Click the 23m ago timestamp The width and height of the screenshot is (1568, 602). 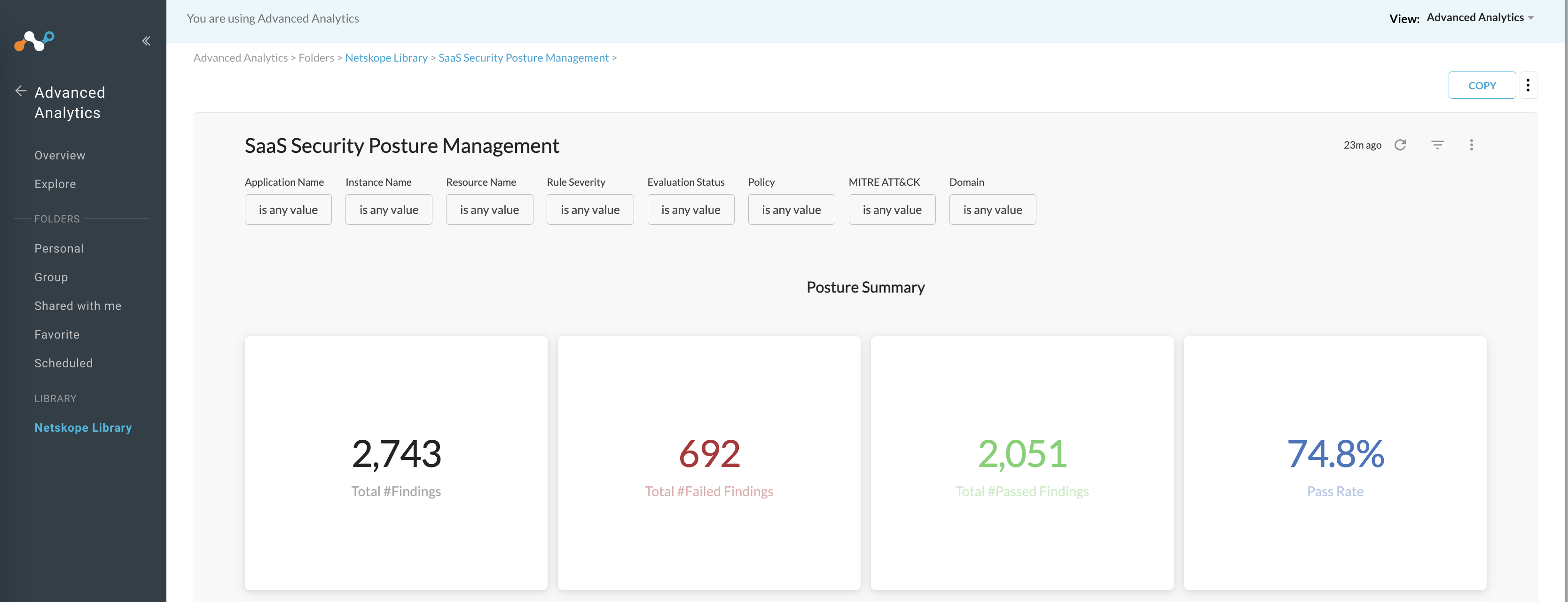1362,145
